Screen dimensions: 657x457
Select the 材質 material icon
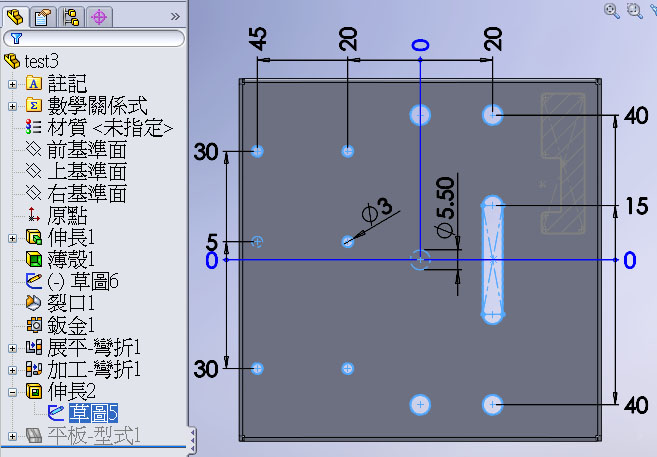tap(34, 127)
